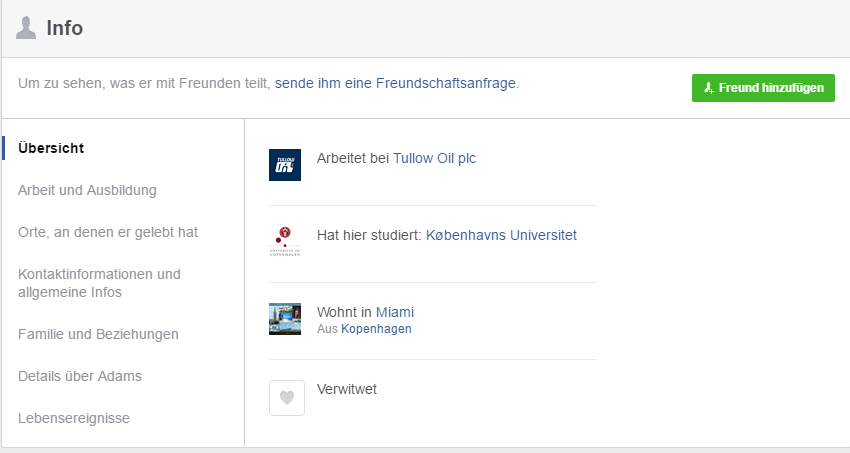Open the Københavns Universitet link
Viewport: 850px width, 453px height.
(501, 235)
